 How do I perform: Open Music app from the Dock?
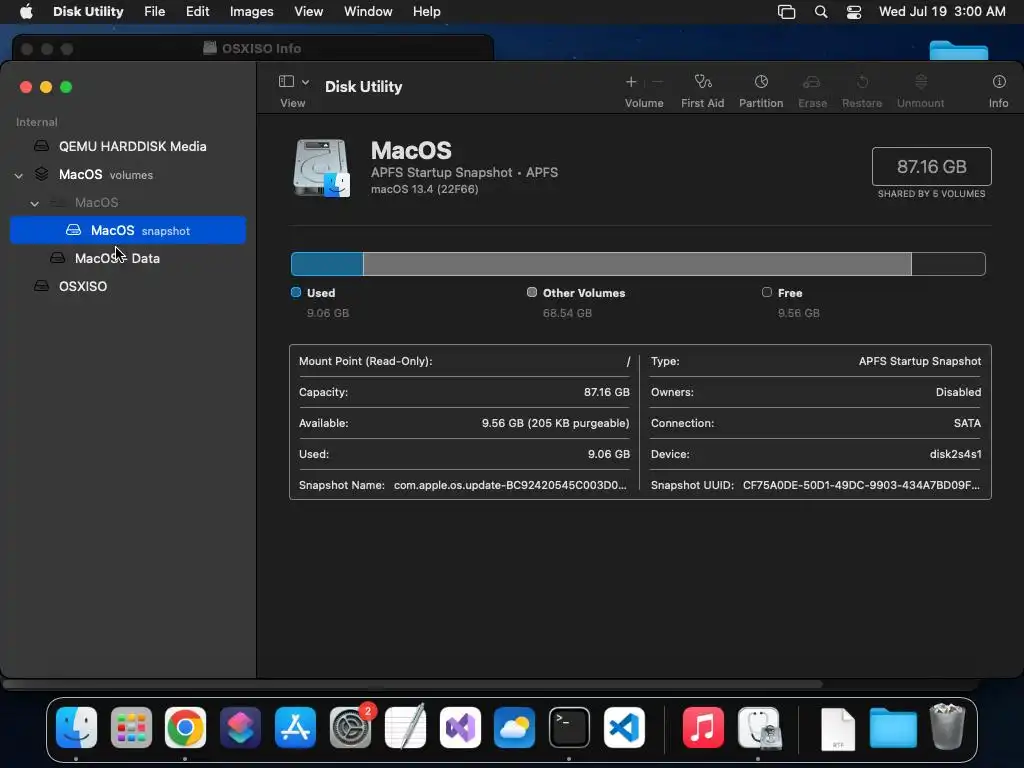tap(703, 728)
